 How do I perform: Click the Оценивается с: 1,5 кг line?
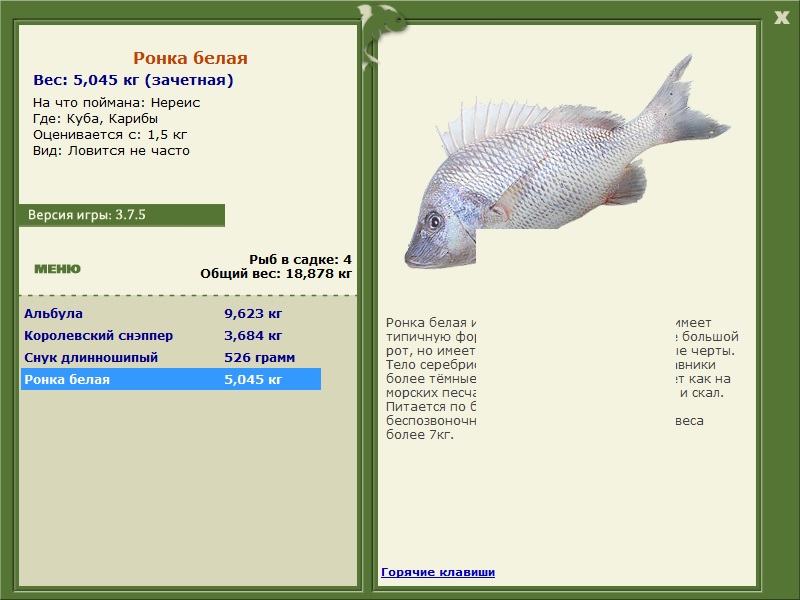tap(110, 135)
